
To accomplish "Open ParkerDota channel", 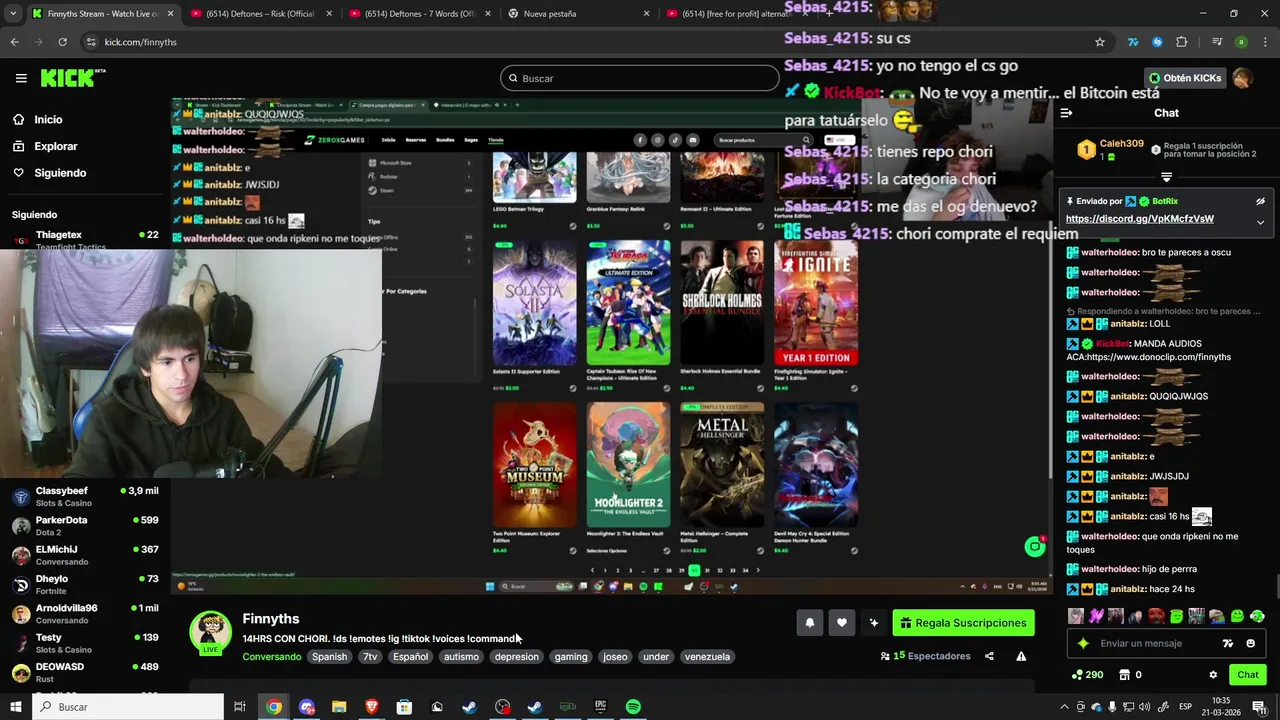I will click(85, 526).
